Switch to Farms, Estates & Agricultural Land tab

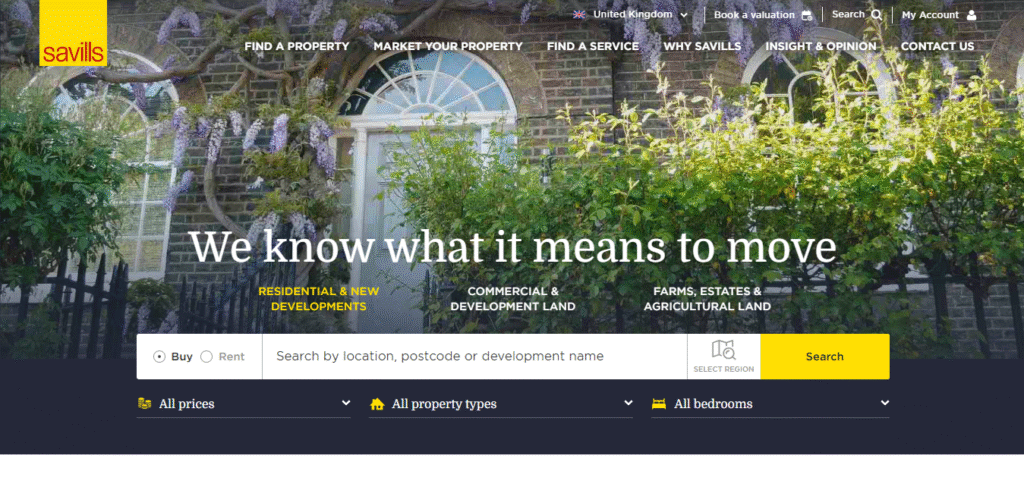coord(707,298)
